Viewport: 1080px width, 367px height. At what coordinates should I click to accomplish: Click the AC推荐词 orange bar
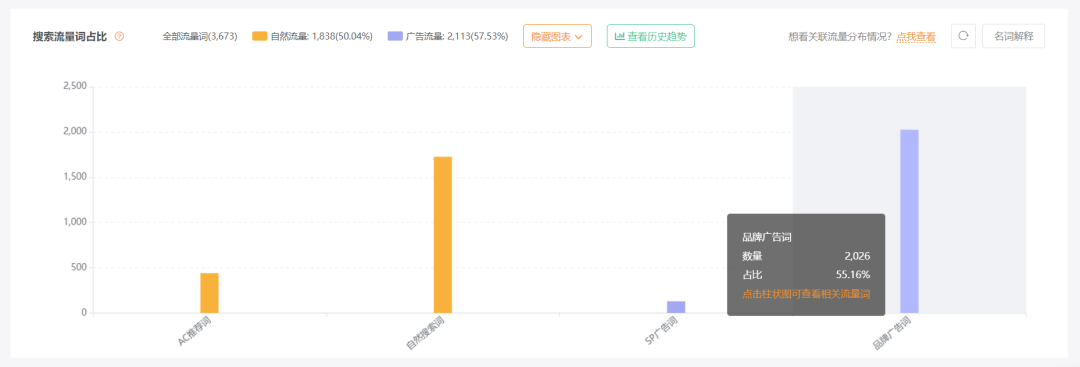(x=209, y=293)
